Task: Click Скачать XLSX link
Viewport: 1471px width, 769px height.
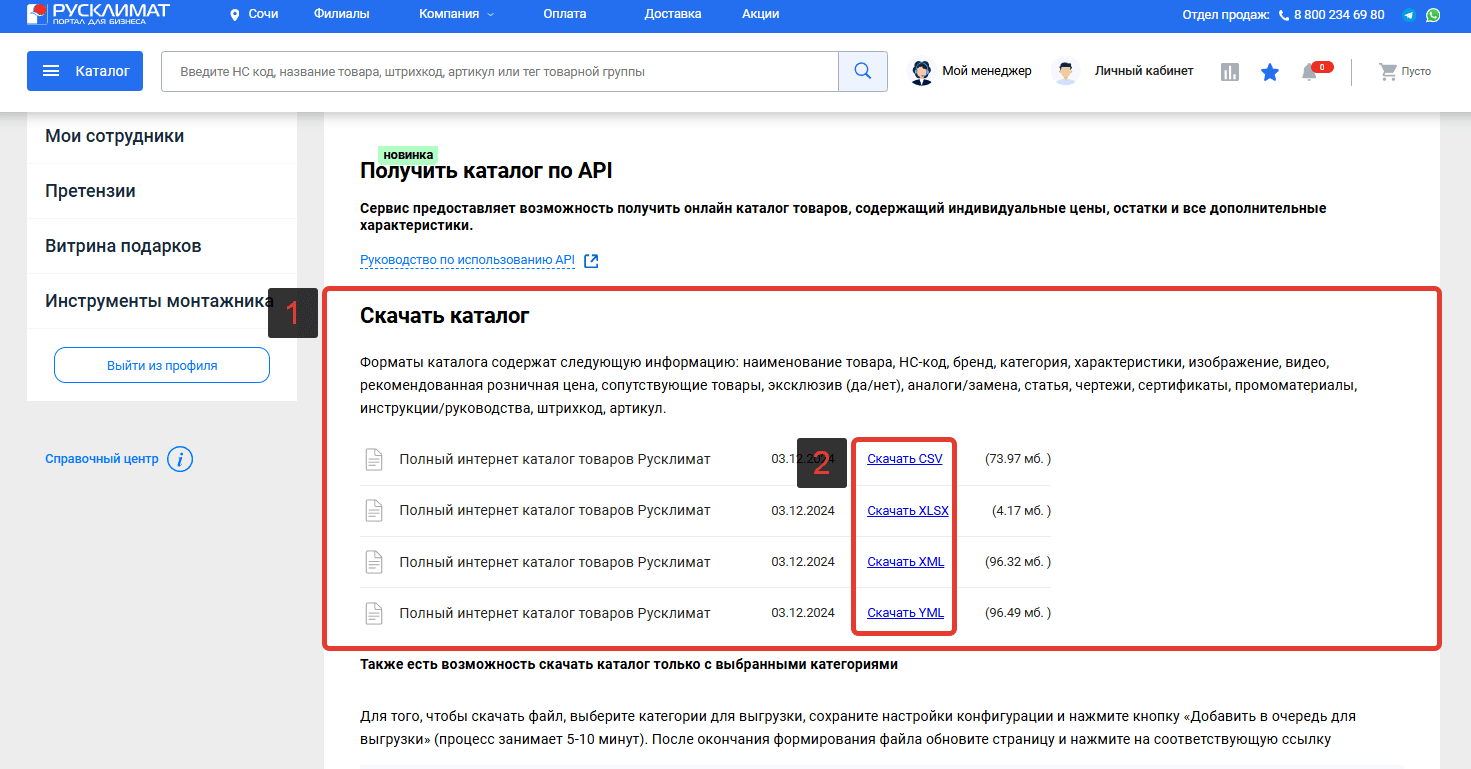Action: click(908, 510)
